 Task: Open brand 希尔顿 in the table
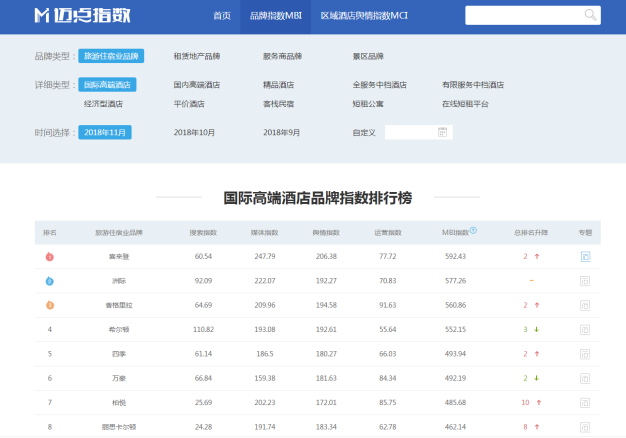119,330
